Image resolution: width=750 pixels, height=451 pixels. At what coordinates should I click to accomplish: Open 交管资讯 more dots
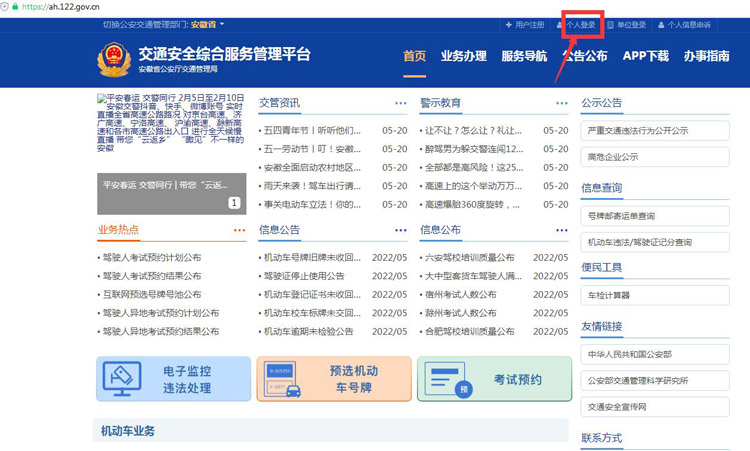tap(401, 103)
